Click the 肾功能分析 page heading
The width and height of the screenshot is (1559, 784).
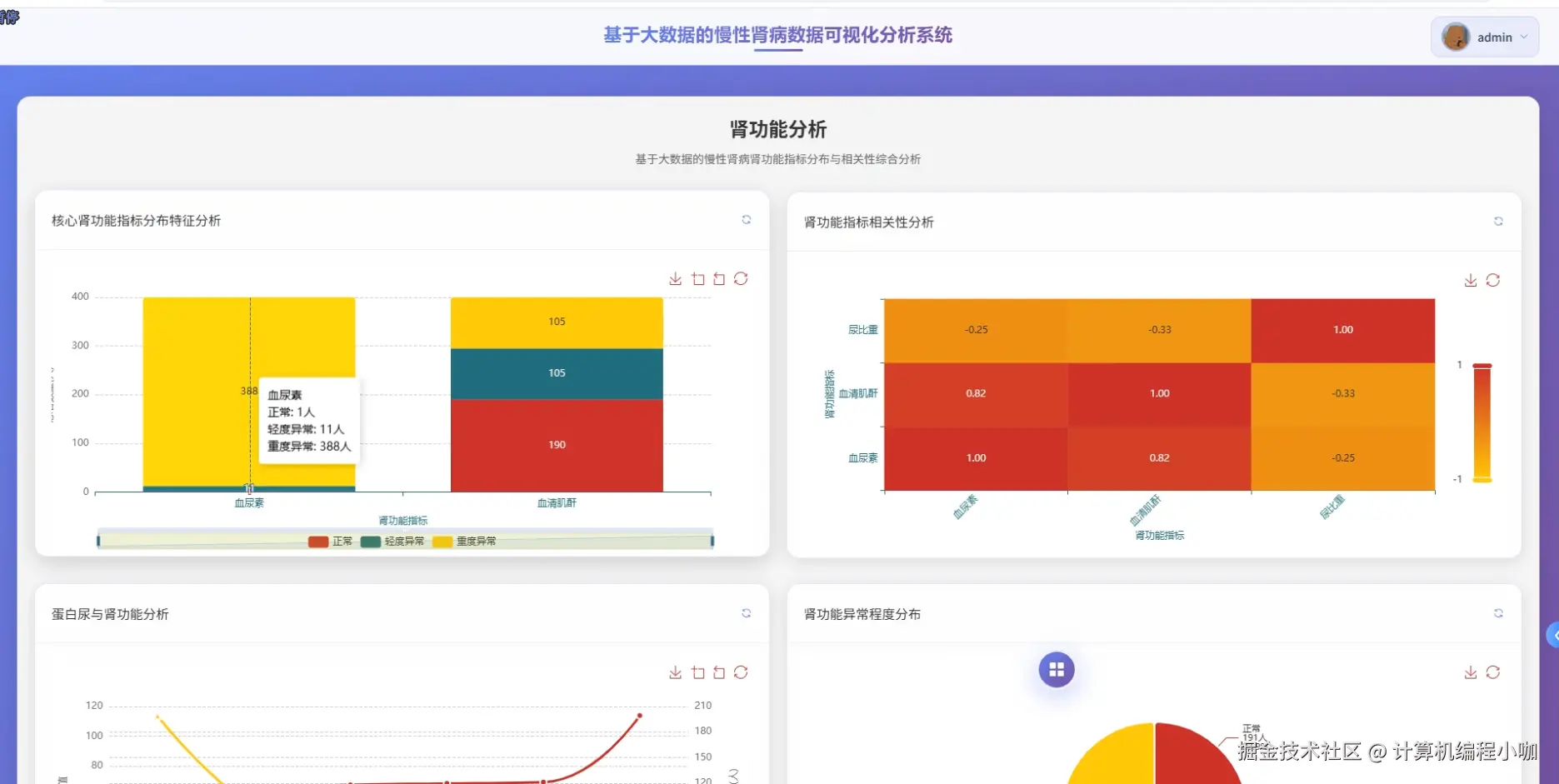[778, 129]
